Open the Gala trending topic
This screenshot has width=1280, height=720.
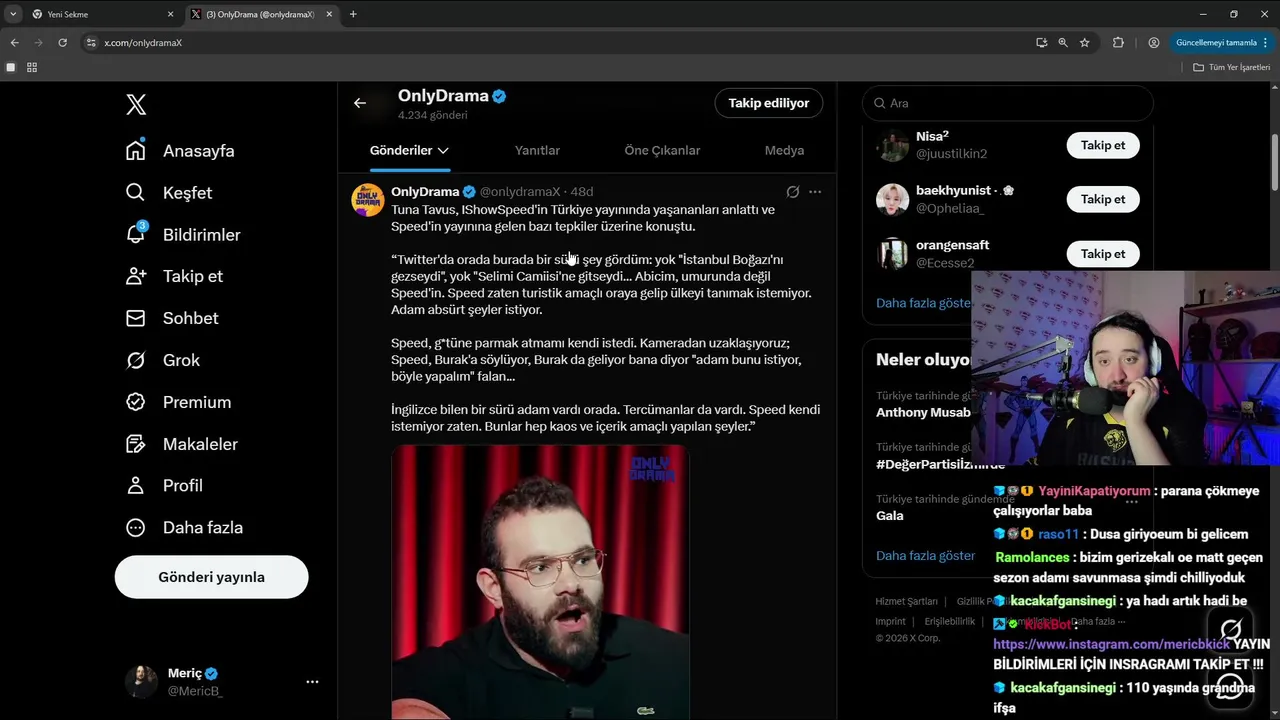click(x=890, y=516)
